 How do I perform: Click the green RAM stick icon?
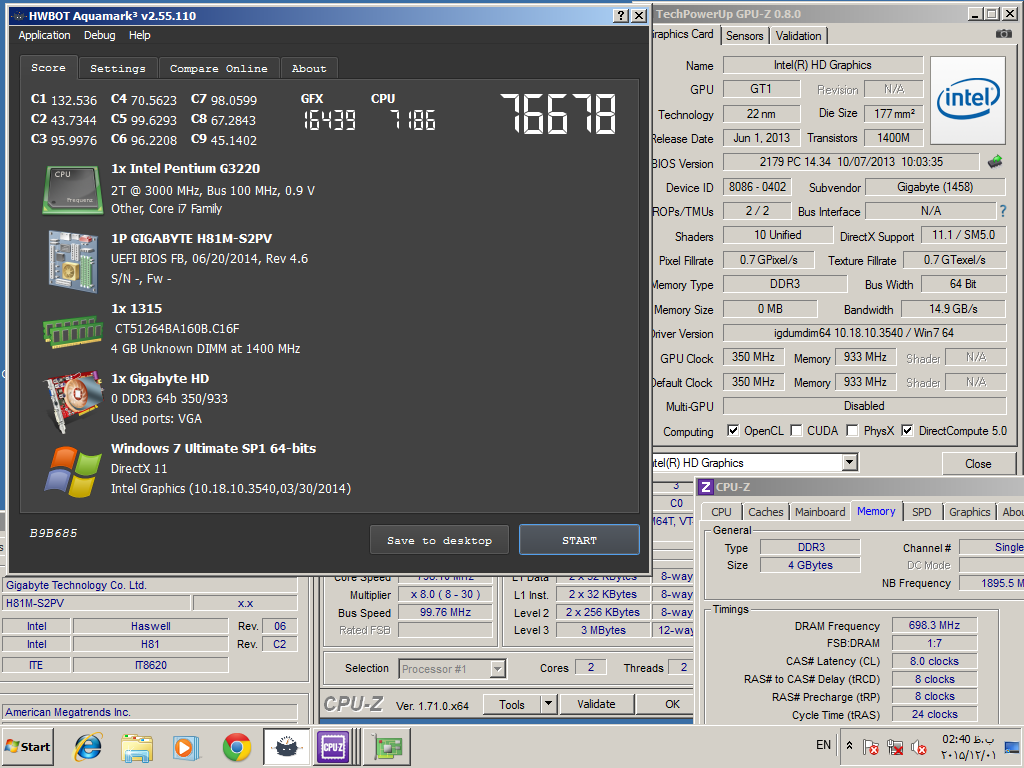pyautogui.click(x=72, y=330)
